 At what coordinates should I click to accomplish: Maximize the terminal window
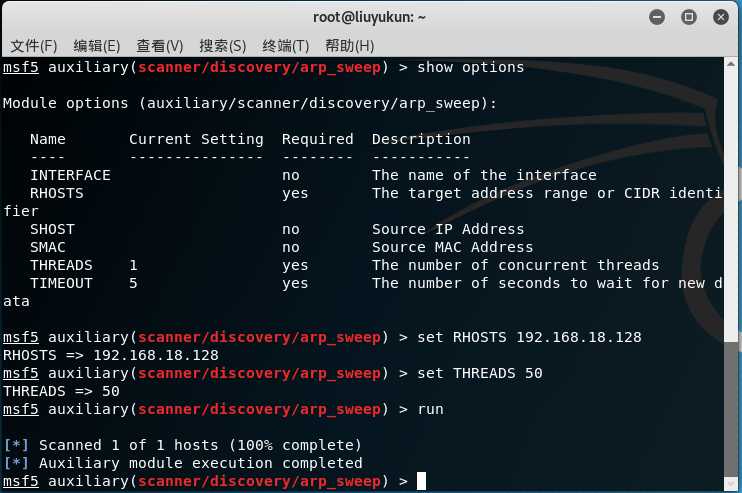(x=689, y=18)
